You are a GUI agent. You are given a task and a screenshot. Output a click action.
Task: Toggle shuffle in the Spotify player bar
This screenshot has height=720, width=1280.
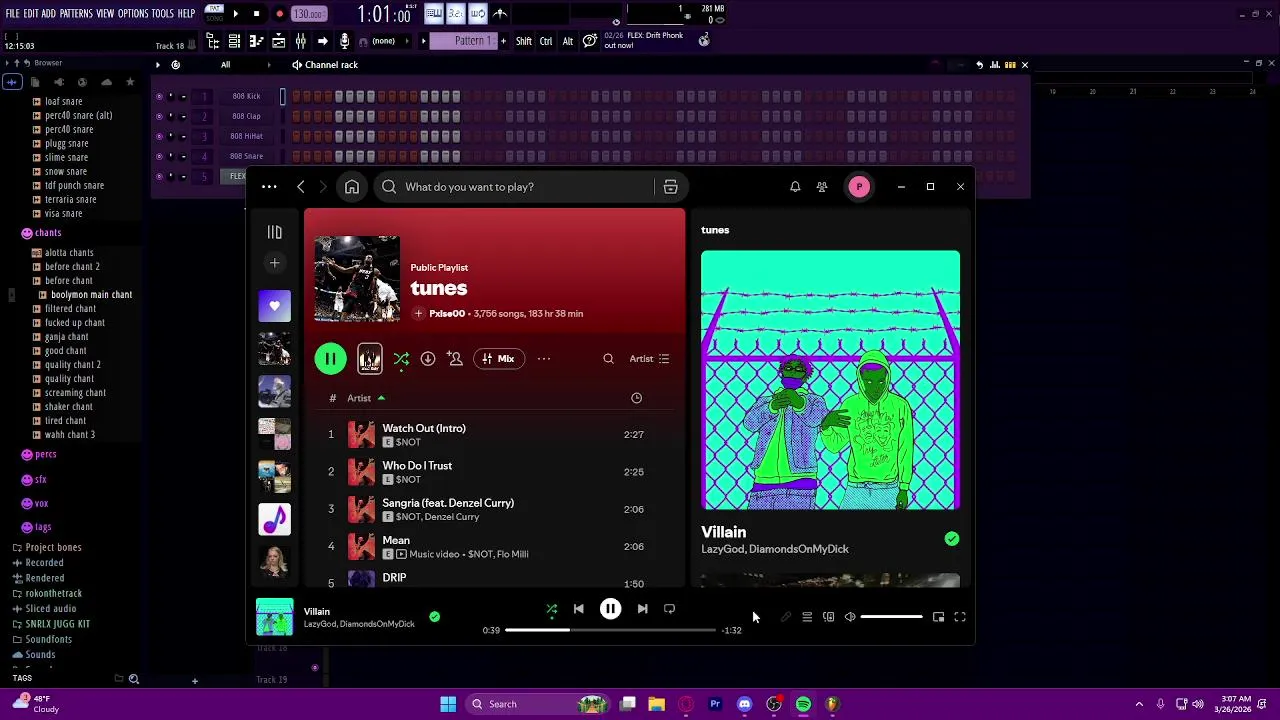(x=551, y=608)
